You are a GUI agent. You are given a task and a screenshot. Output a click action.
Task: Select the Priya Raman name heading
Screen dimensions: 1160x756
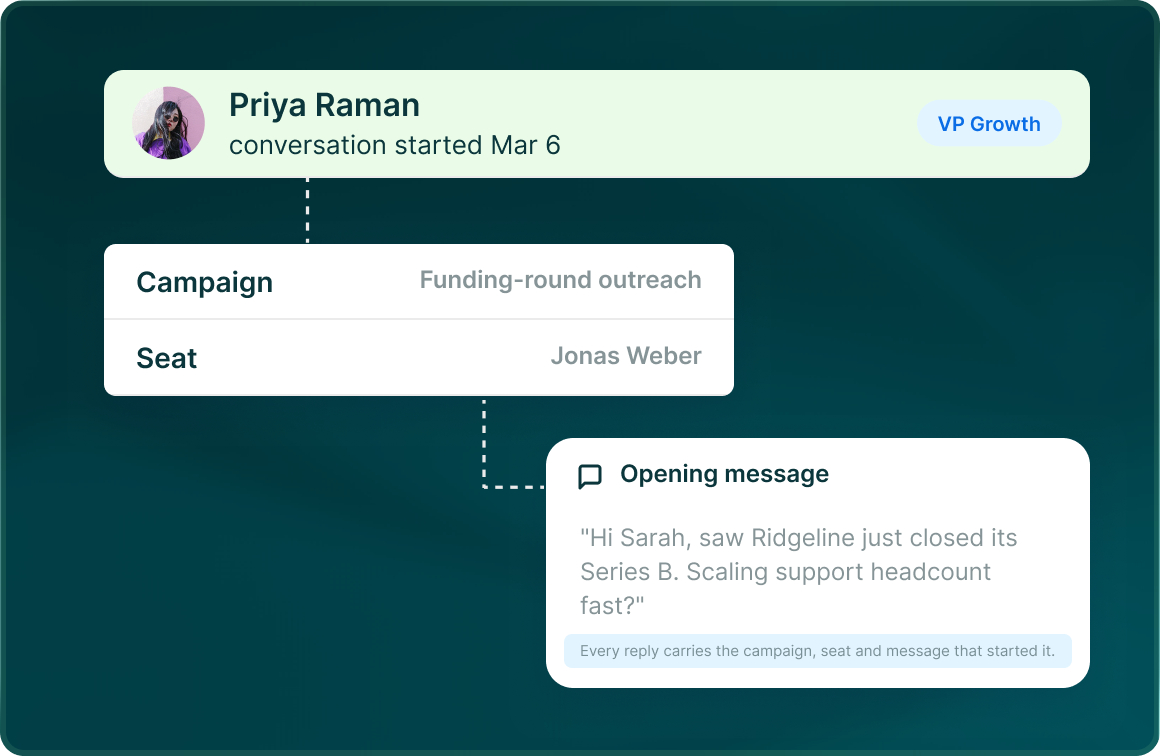pos(324,105)
